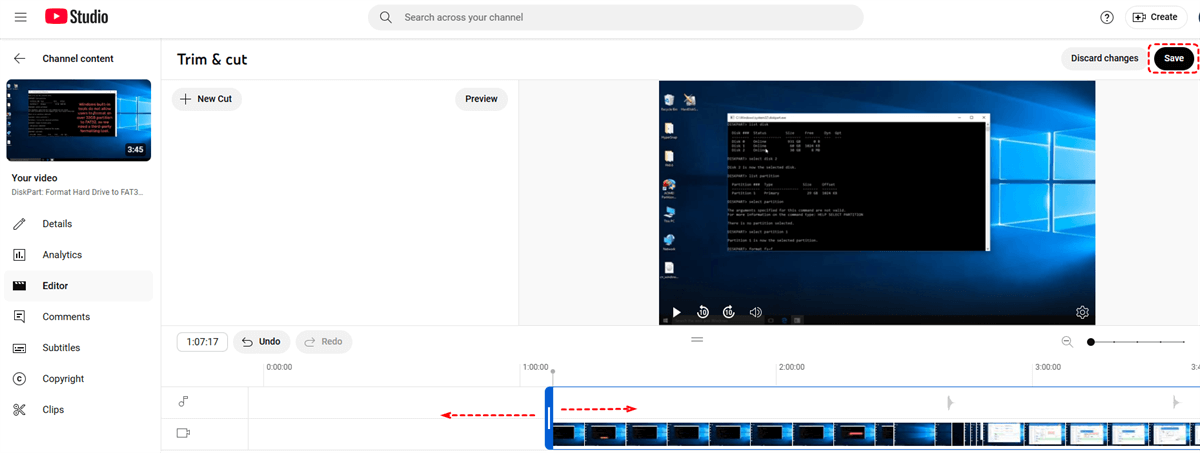The width and height of the screenshot is (1200, 453).
Task: Select Editor in the sidebar
Action: point(78,286)
